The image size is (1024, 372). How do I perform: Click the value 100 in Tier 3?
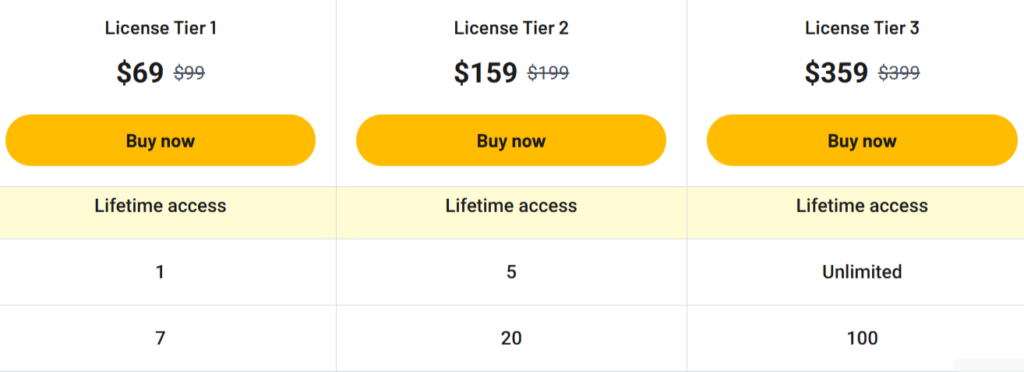pos(862,339)
